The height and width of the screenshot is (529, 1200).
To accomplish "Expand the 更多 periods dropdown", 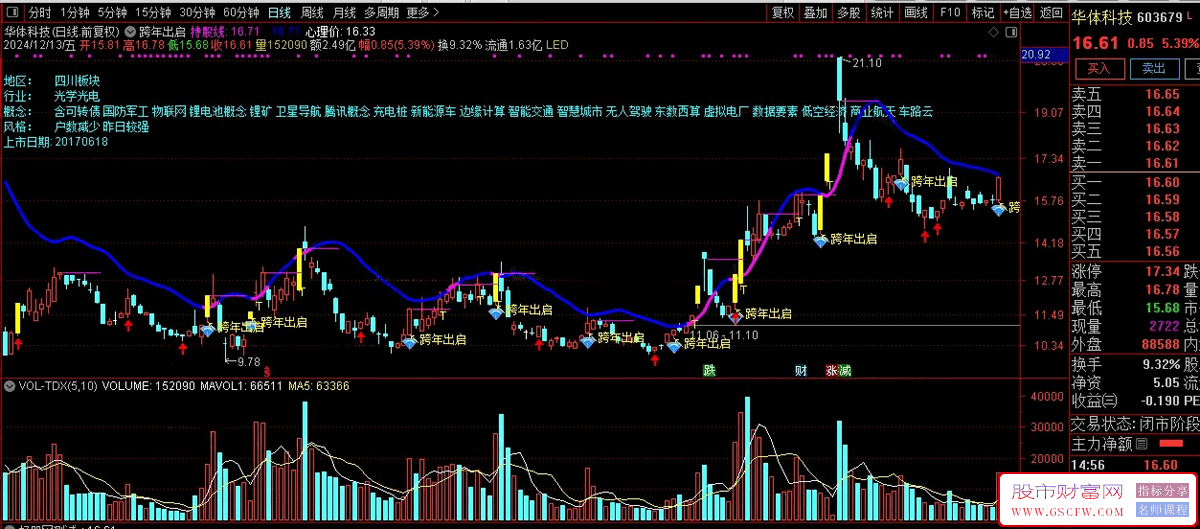I will tap(423, 13).
